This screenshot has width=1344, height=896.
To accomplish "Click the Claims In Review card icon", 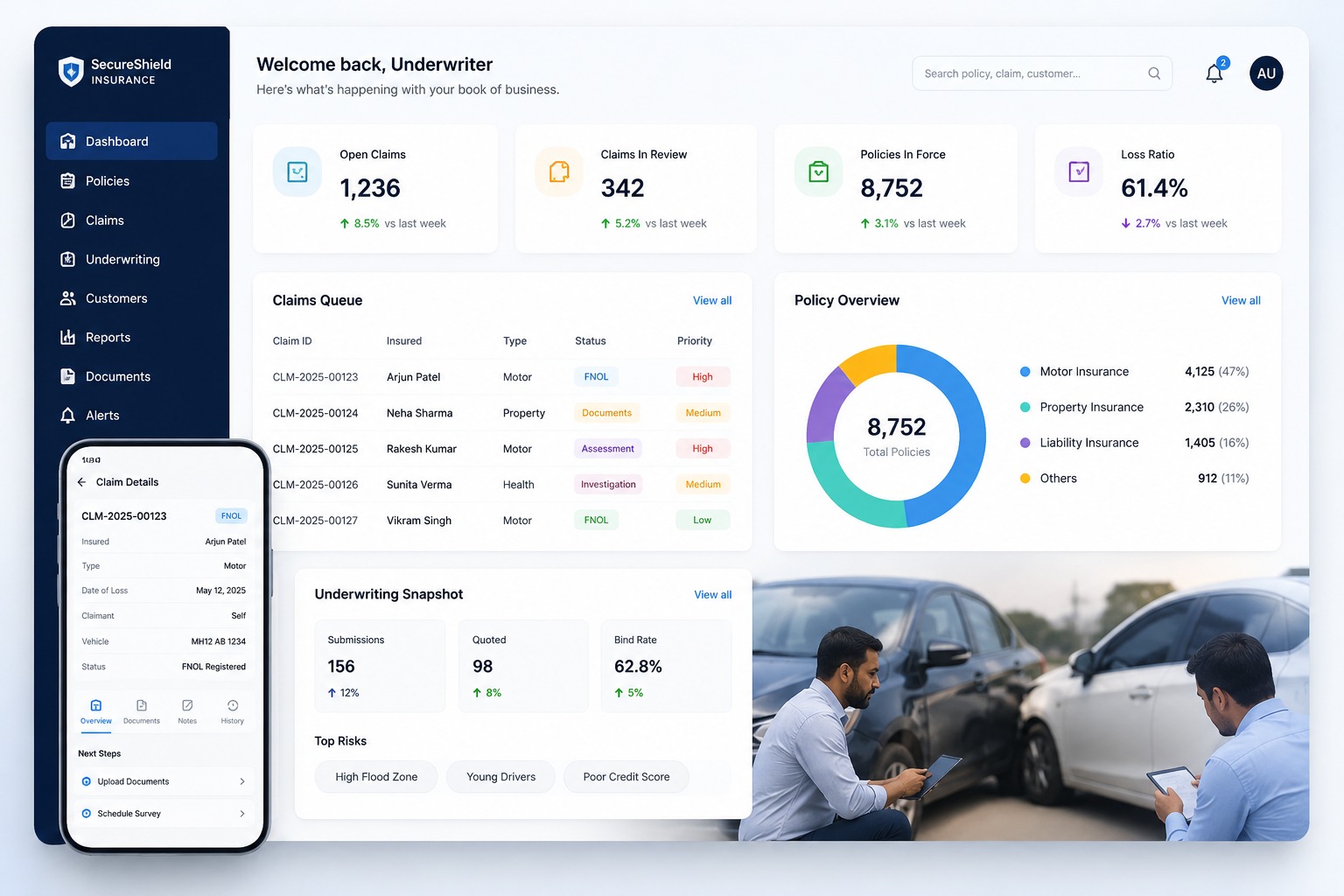I will 559,171.
